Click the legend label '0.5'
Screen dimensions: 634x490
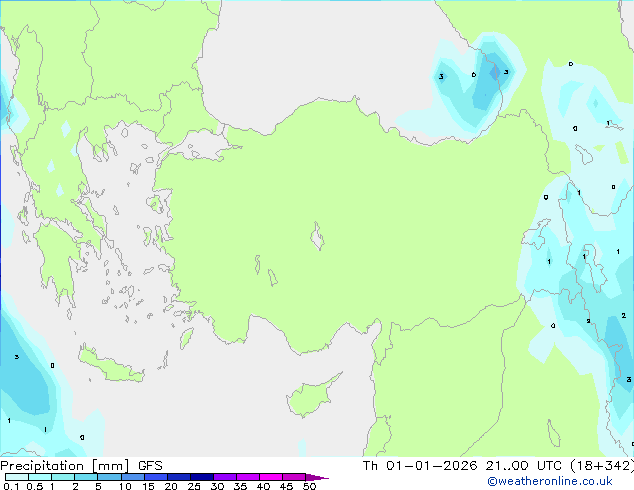click(x=35, y=486)
